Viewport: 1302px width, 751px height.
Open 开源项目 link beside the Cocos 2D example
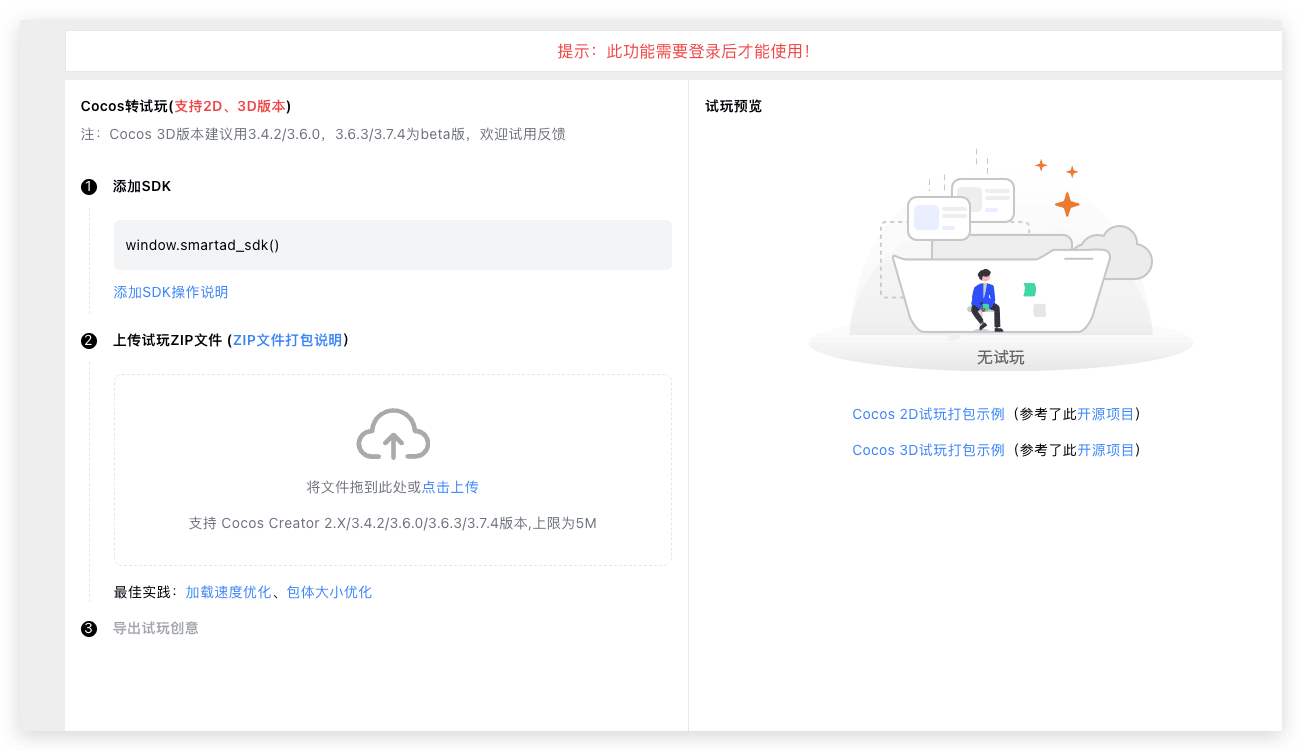coord(1106,414)
